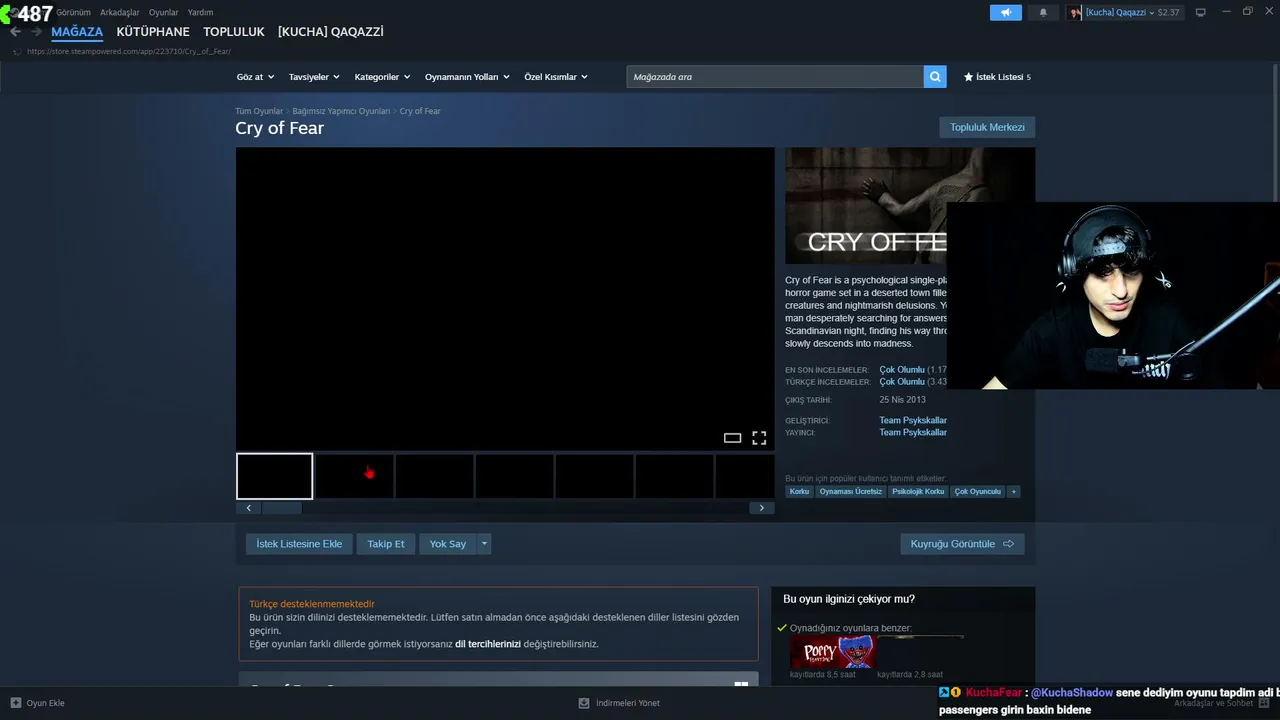Expand the Özel Kısımlar dropdown

pos(556,77)
